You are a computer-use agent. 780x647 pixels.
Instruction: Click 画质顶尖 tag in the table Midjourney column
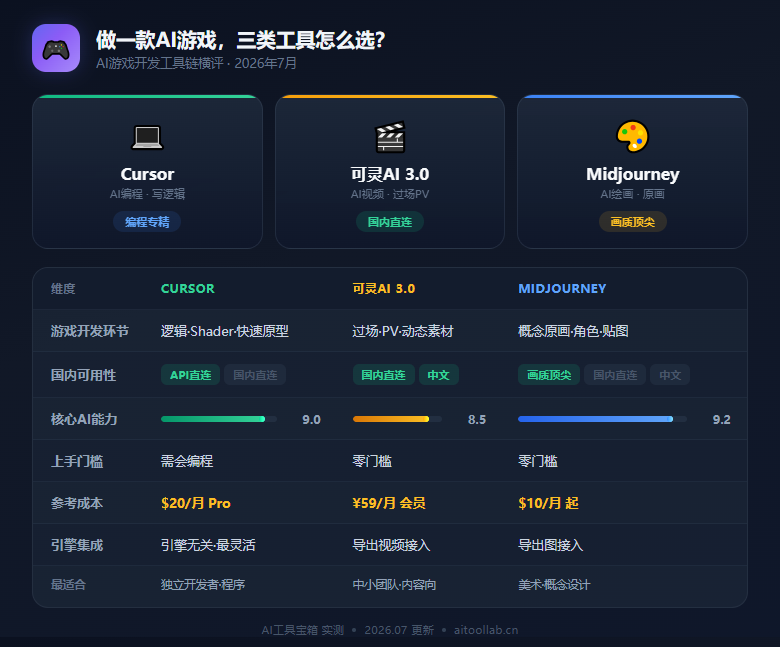[549, 375]
